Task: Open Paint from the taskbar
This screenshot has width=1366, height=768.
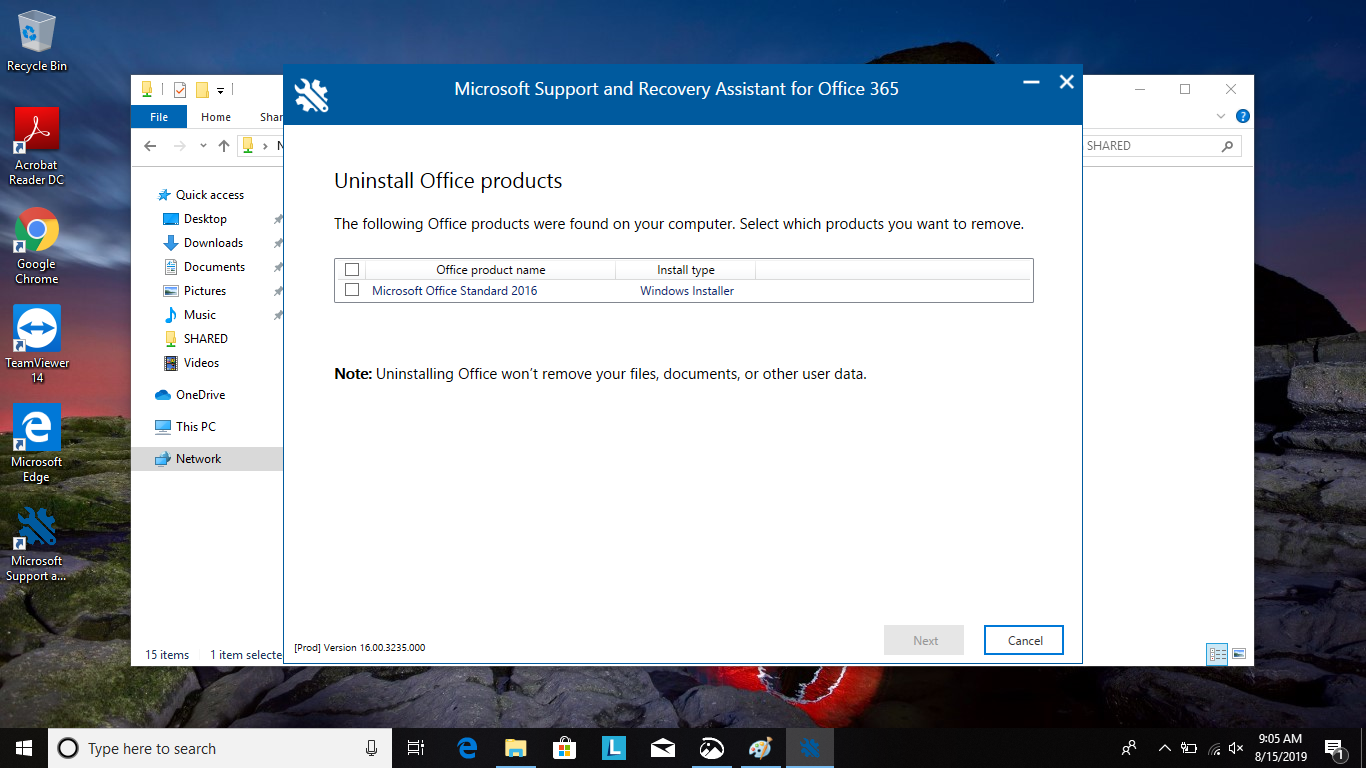Action: 761,748
